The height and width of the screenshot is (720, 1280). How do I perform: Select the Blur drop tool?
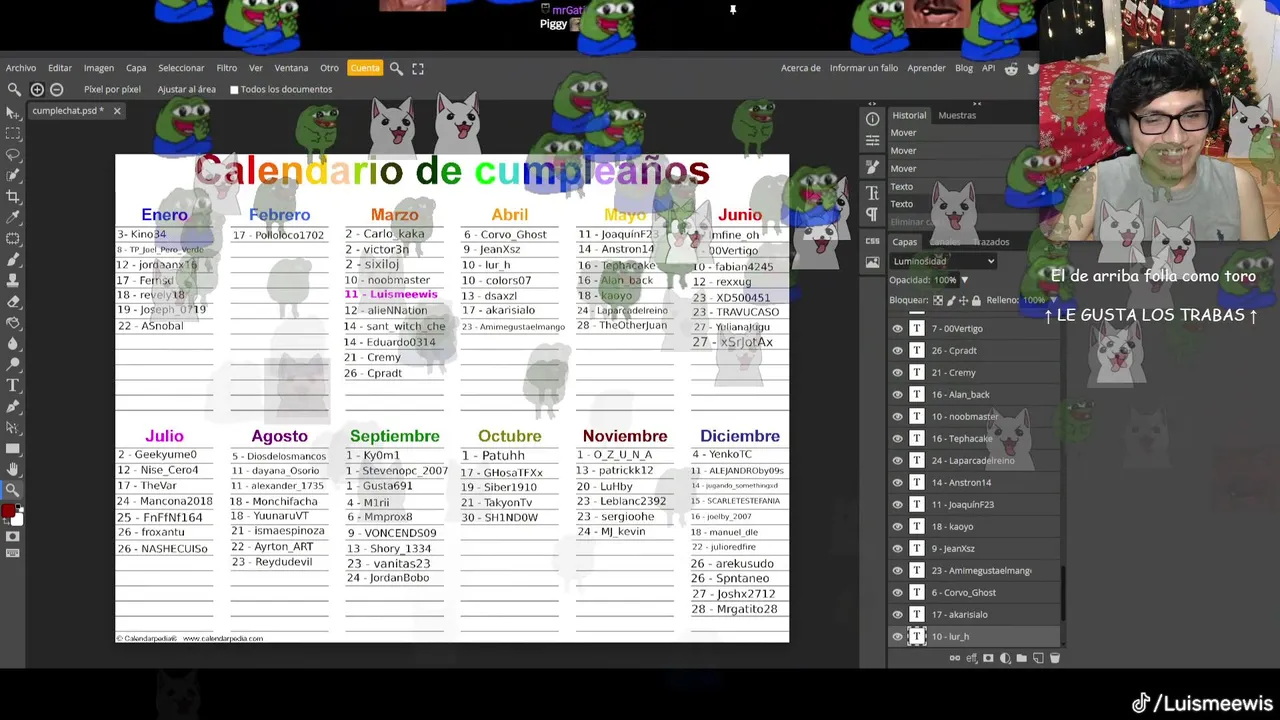[x=13, y=344]
